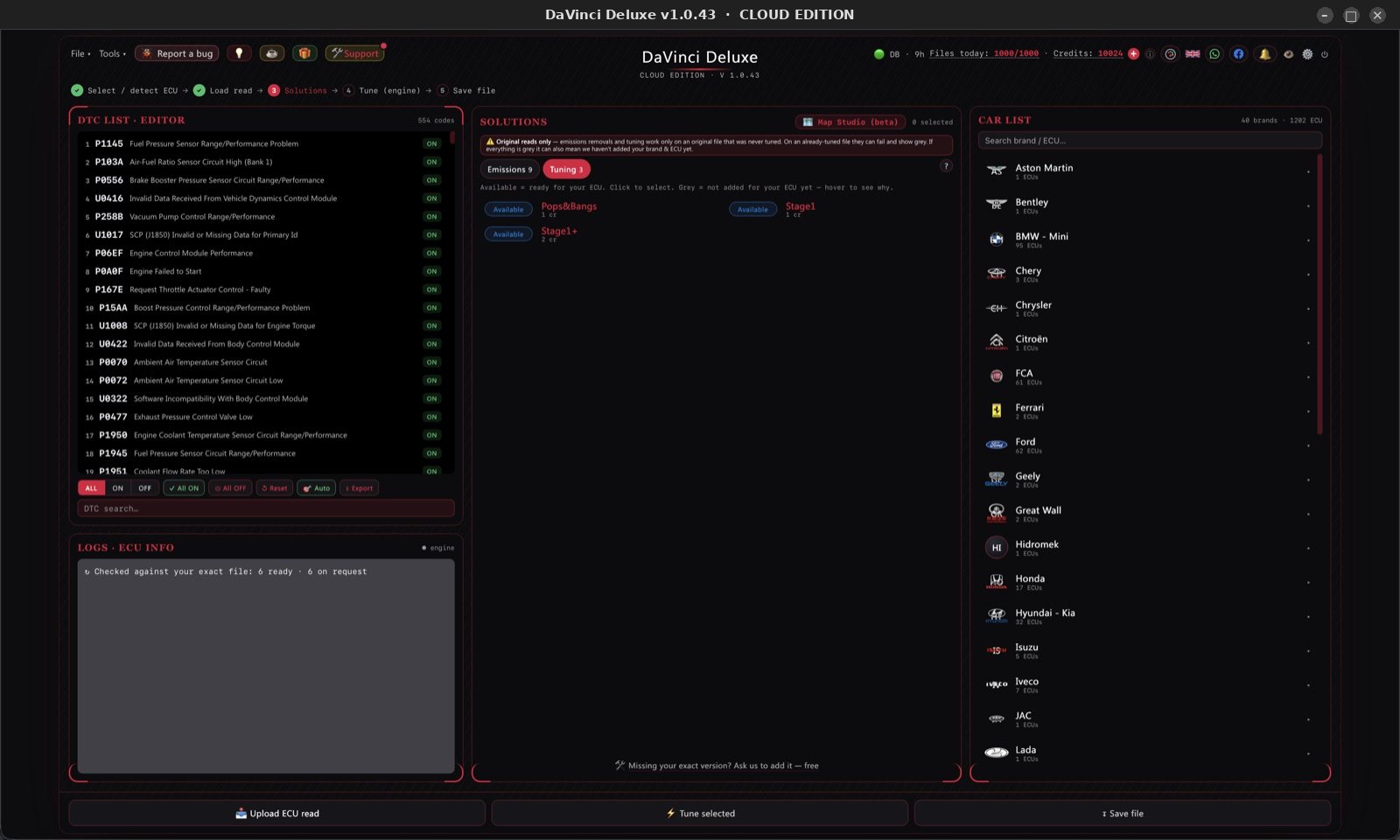Viewport: 1400px width, 840px height.
Task: Click the Support button
Action: tap(354, 53)
